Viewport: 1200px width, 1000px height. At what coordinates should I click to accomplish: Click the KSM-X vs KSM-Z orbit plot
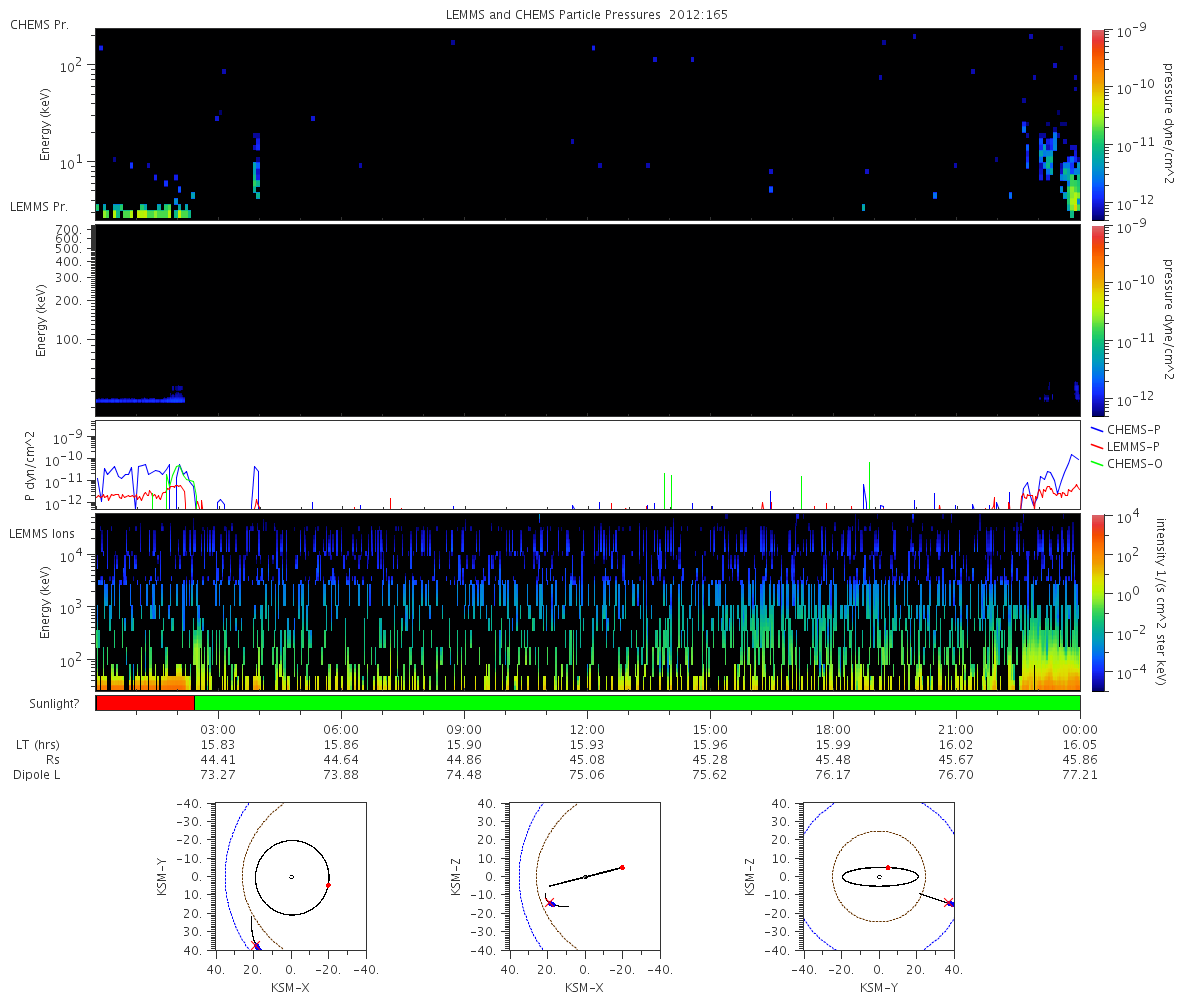point(585,877)
